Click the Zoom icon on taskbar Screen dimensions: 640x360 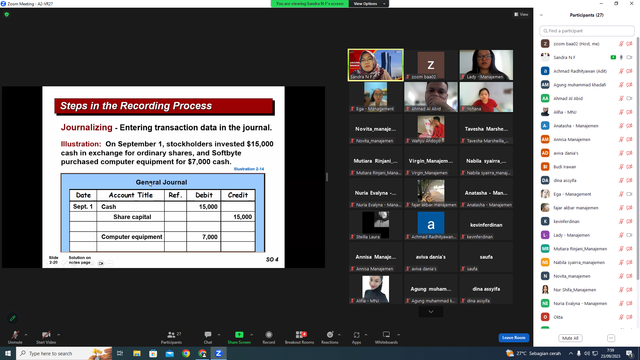(218, 353)
